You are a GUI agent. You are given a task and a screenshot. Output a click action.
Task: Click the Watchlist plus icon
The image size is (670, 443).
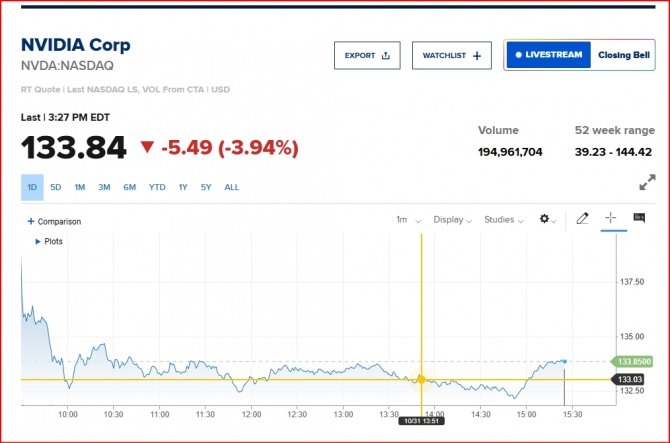[x=477, y=56]
